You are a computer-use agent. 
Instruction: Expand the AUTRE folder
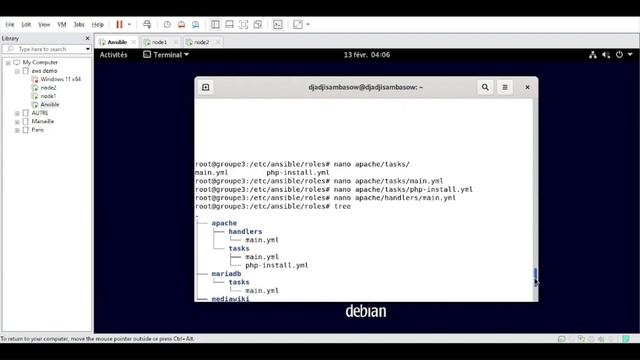[17, 113]
